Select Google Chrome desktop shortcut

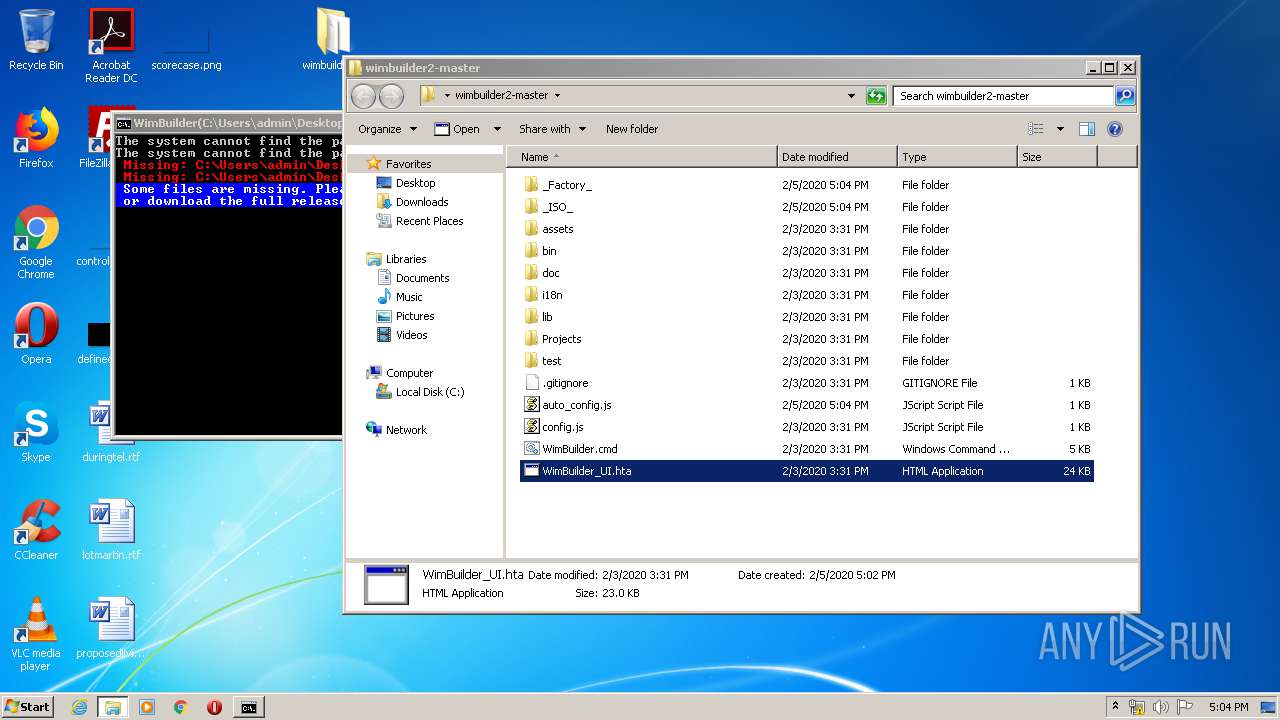click(x=36, y=242)
